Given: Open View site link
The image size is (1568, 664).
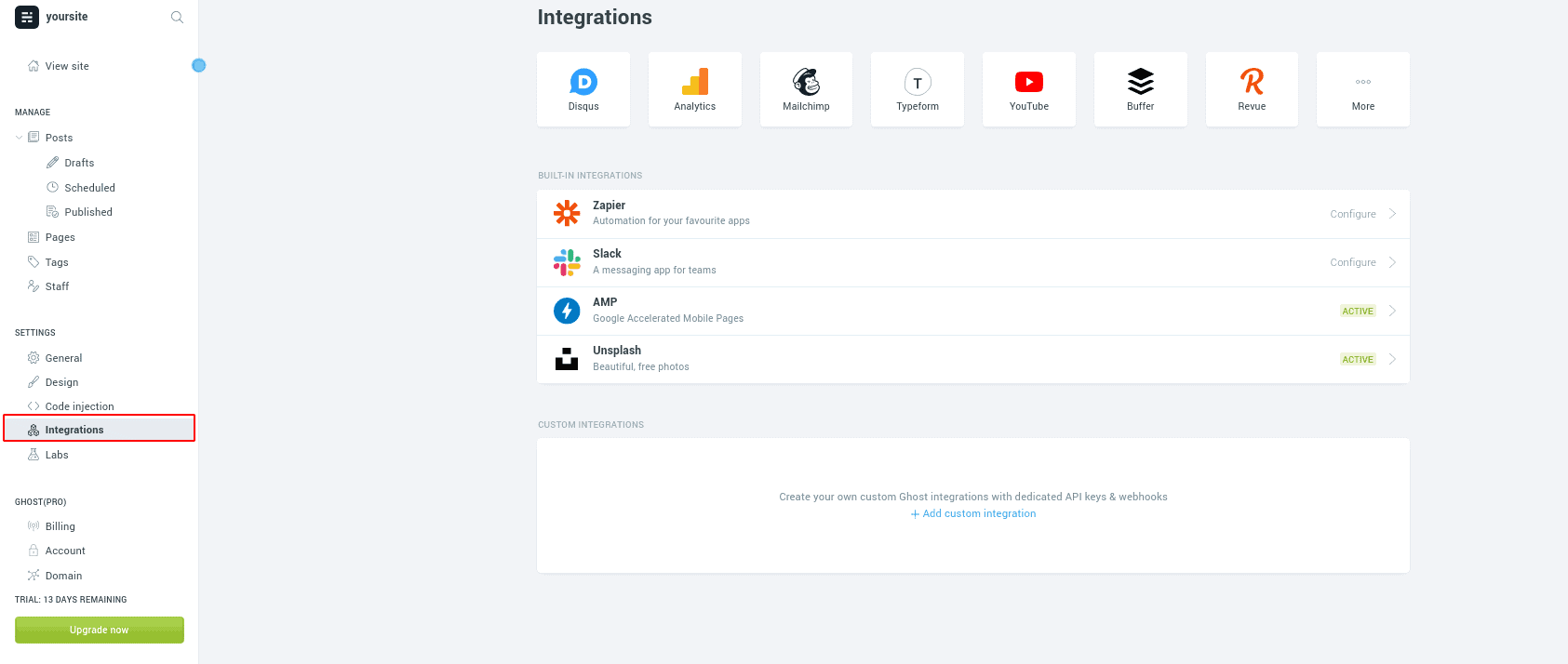Looking at the screenshot, I should click(x=67, y=66).
